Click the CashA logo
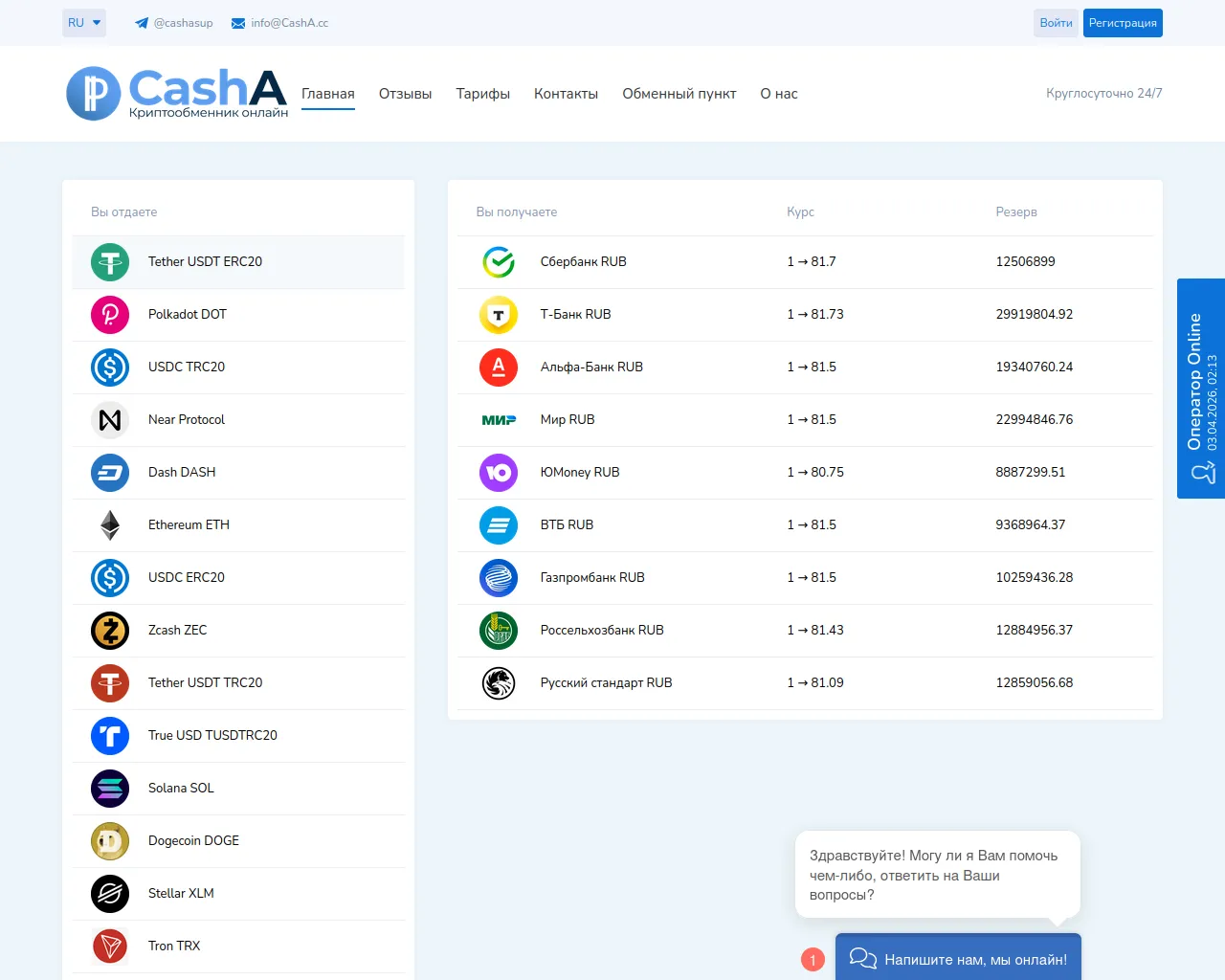Viewport: 1225px width, 980px height. click(177, 94)
